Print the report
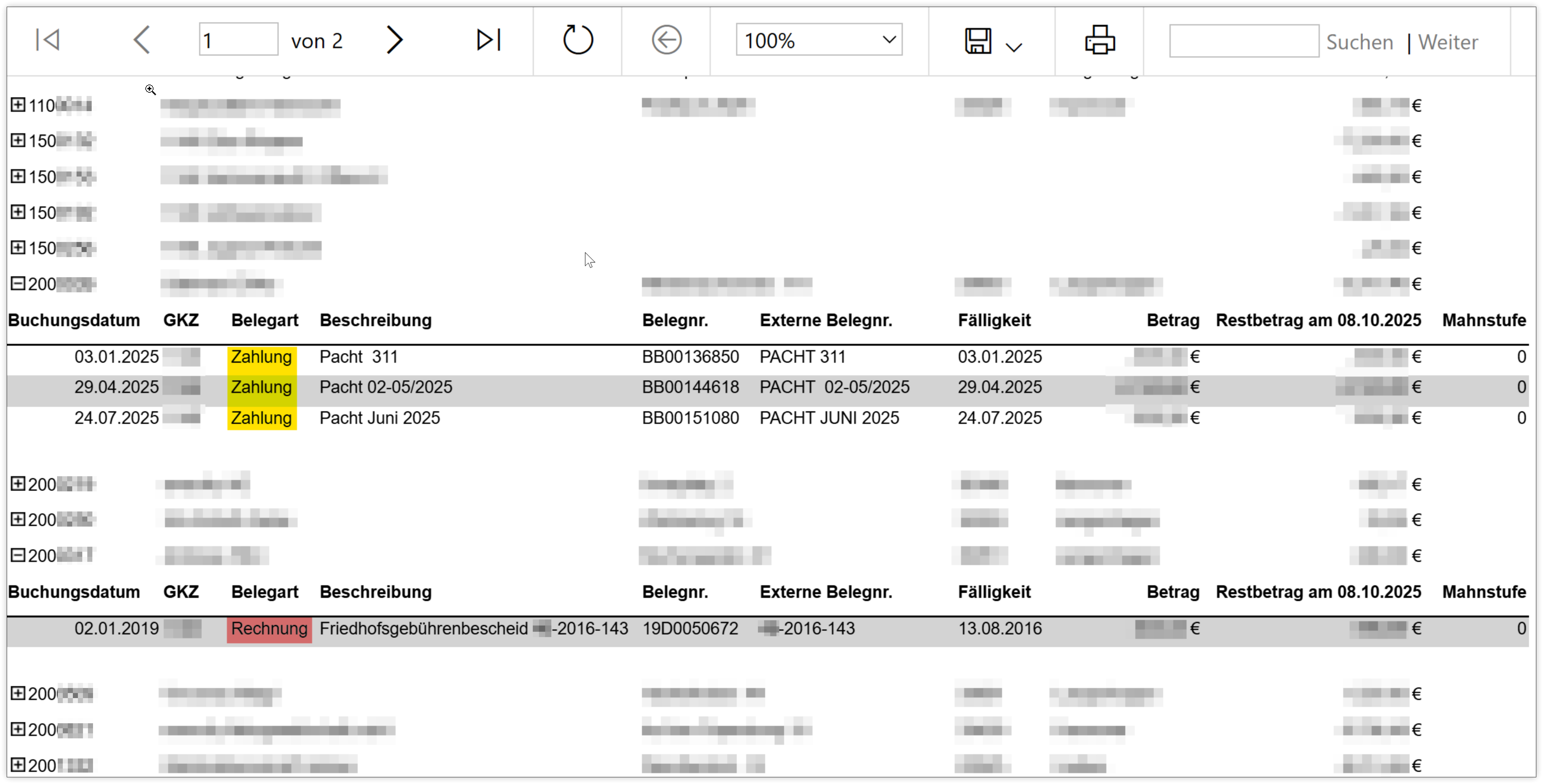 [x=1100, y=40]
